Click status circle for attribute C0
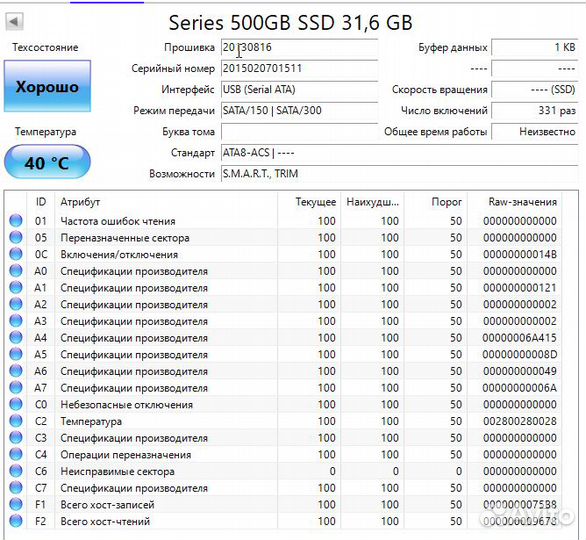 (x=16, y=404)
